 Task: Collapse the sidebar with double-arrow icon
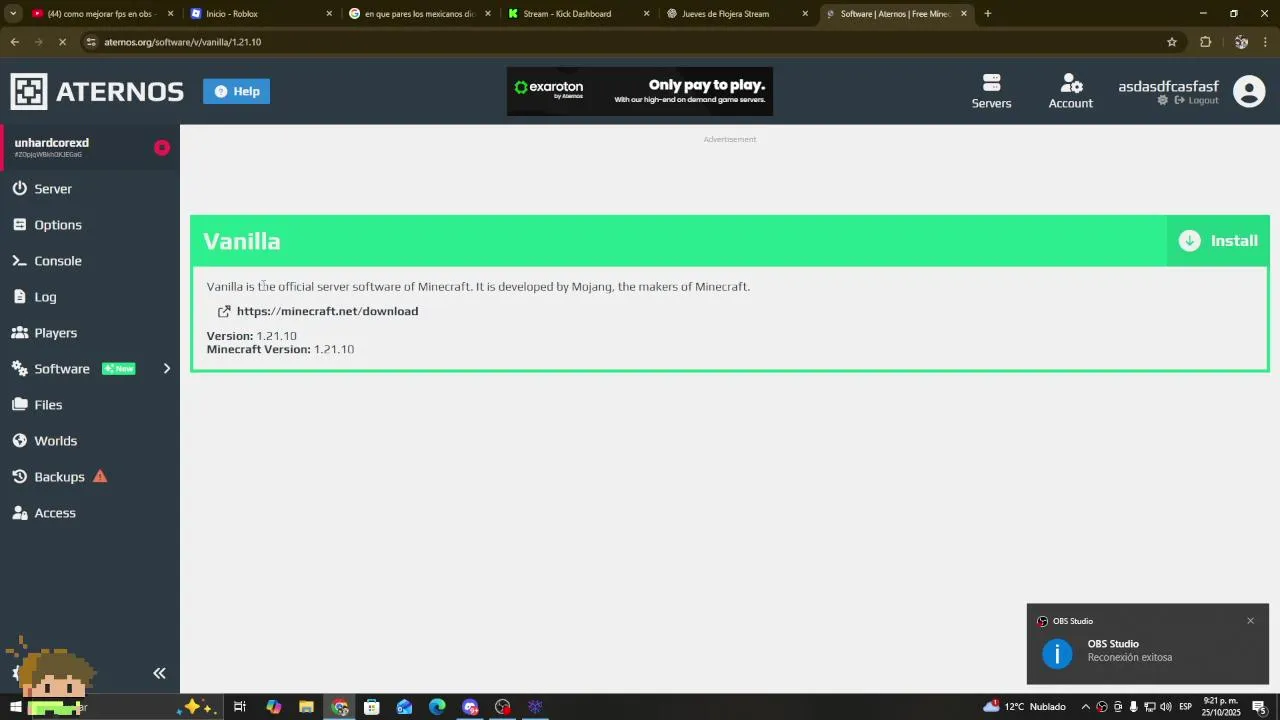(159, 674)
